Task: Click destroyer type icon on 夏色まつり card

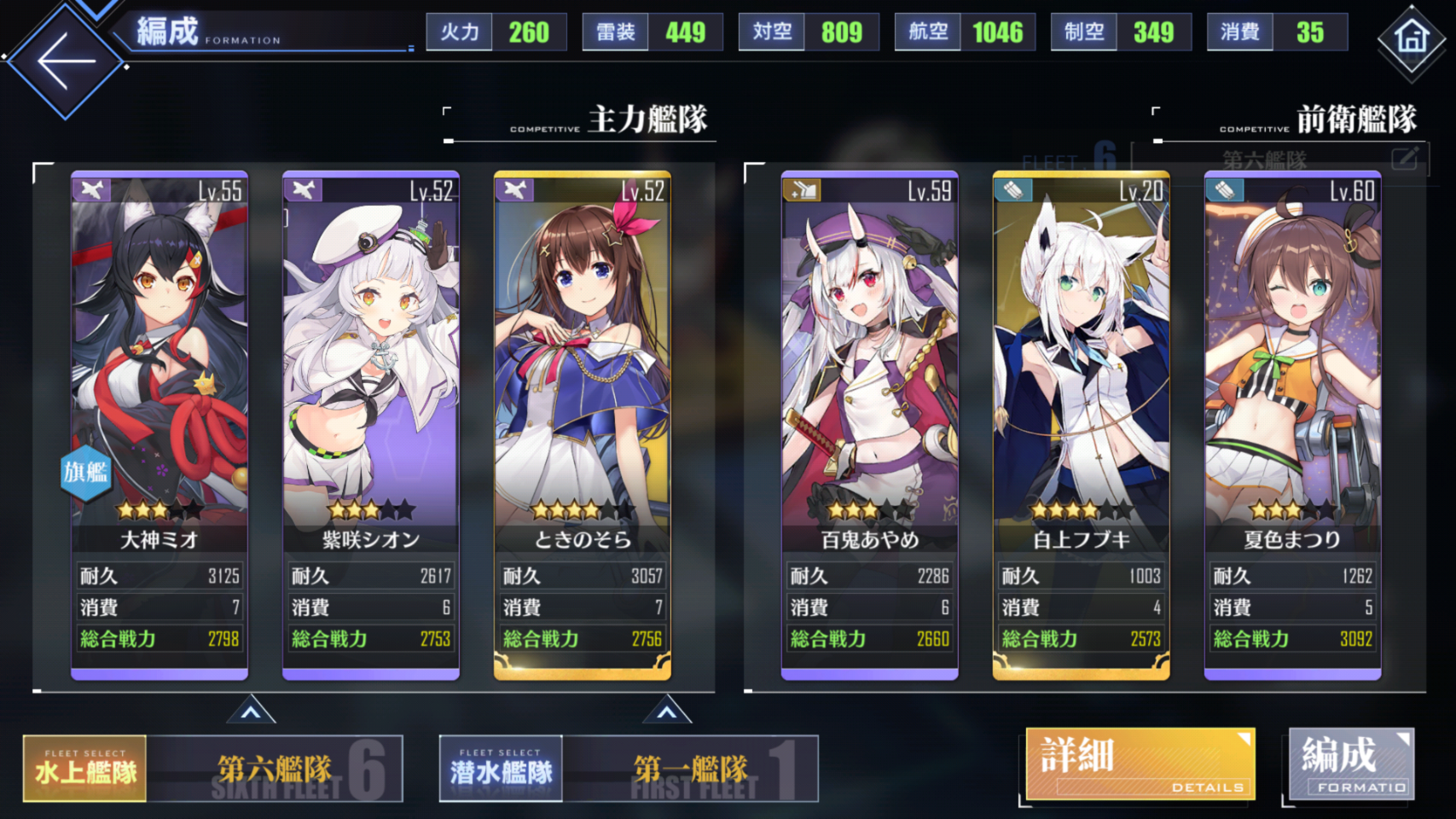Action: 1226,189
